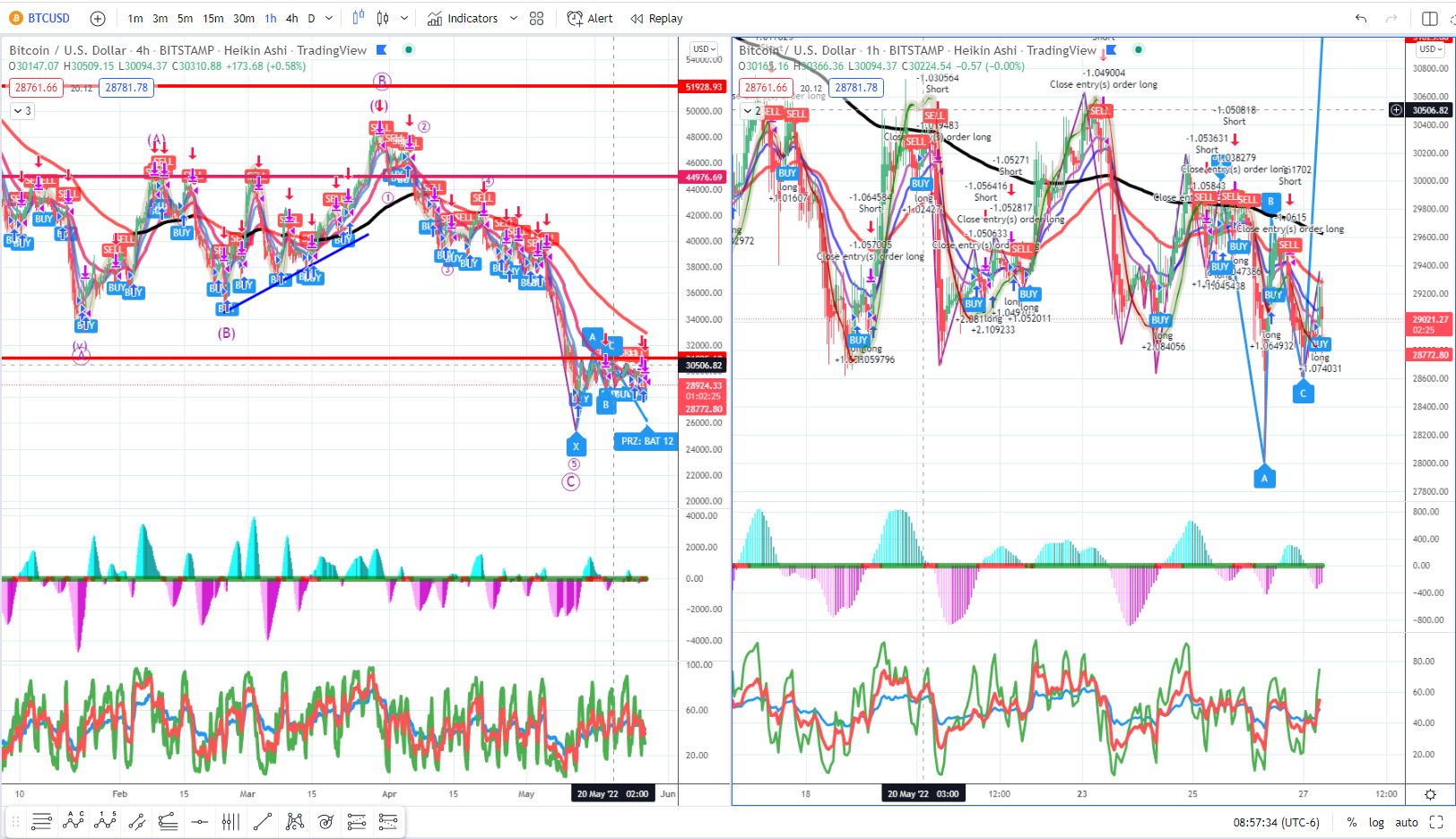Click the buy price 28781.78 on left chart
The image size is (1456, 839).
pyautogui.click(x=126, y=88)
